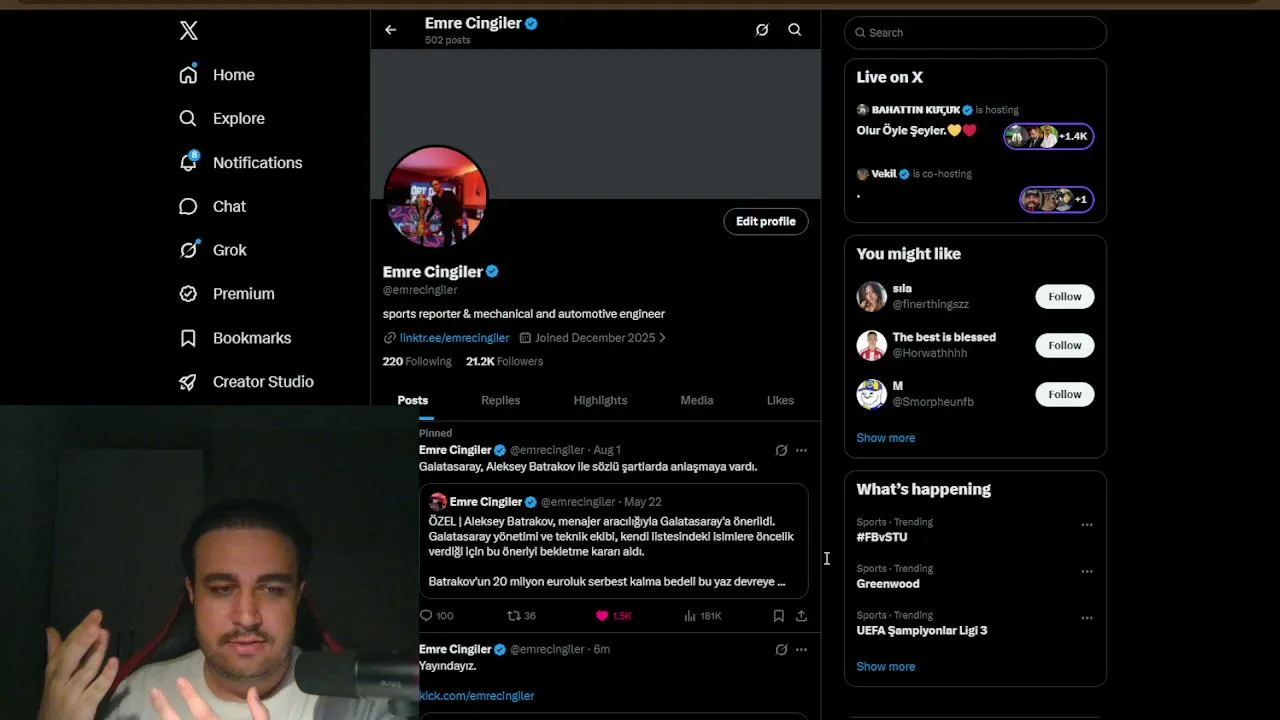The image size is (1280, 720).
Task: Open the more menu on the Yayındayız post
Action: pyautogui.click(x=801, y=650)
